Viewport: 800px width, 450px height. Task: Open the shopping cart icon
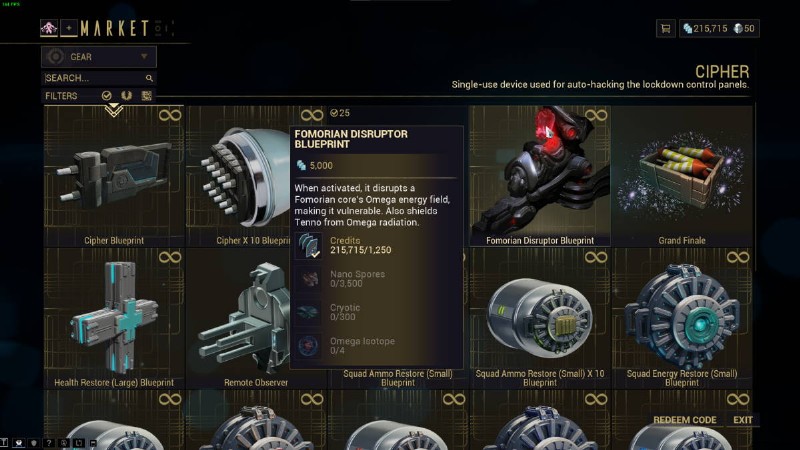(x=665, y=29)
